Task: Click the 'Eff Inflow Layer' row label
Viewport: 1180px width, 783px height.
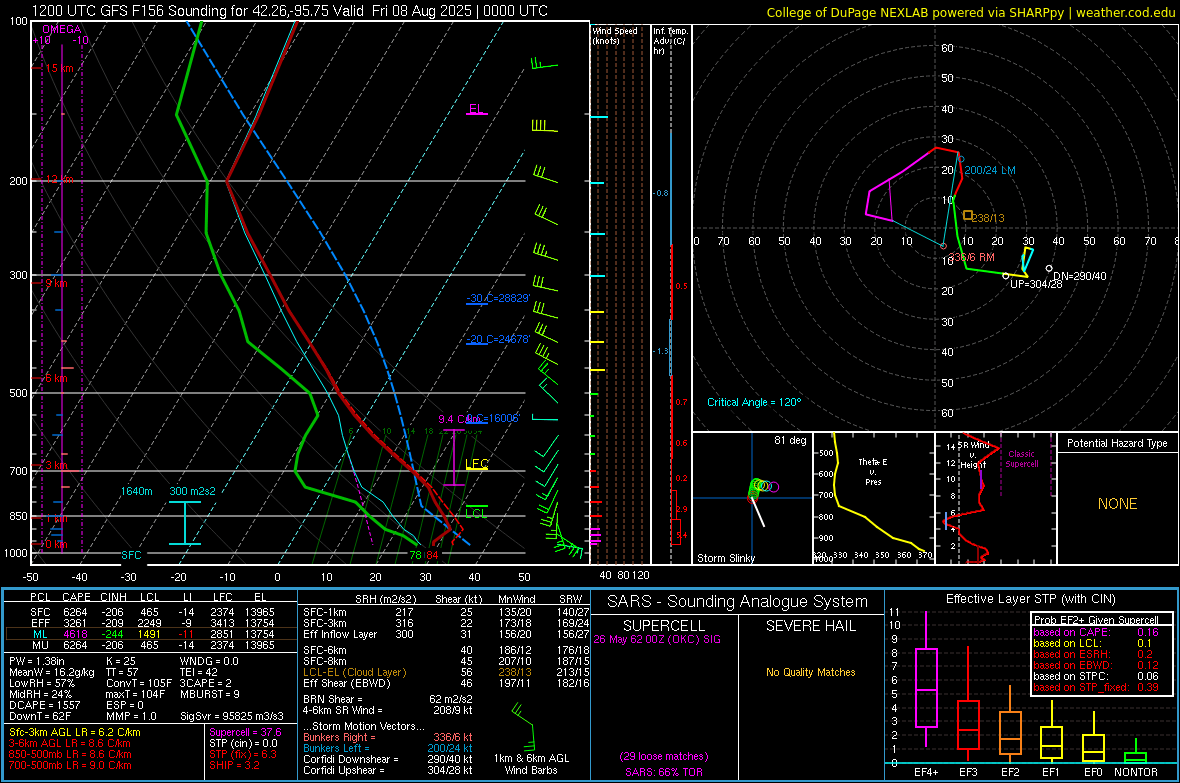Action: pos(339,634)
